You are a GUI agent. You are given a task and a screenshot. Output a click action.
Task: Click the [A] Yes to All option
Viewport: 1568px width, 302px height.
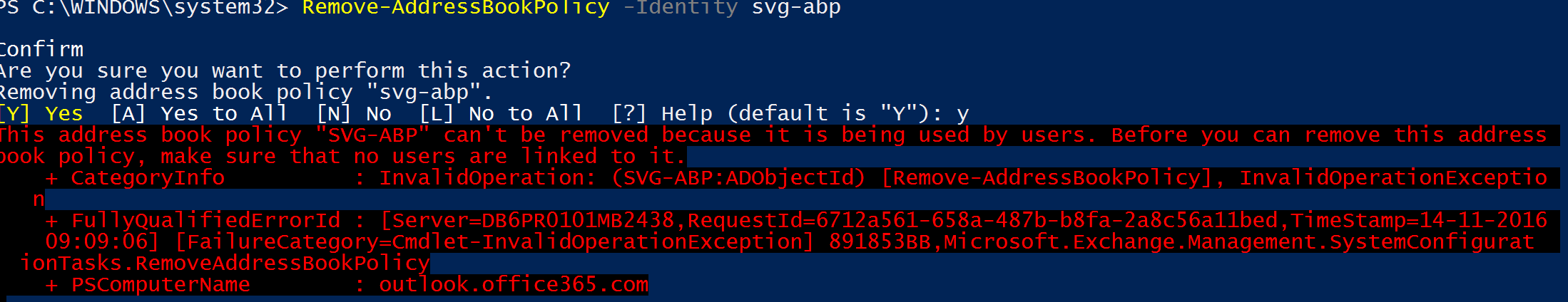tap(199, 113)
